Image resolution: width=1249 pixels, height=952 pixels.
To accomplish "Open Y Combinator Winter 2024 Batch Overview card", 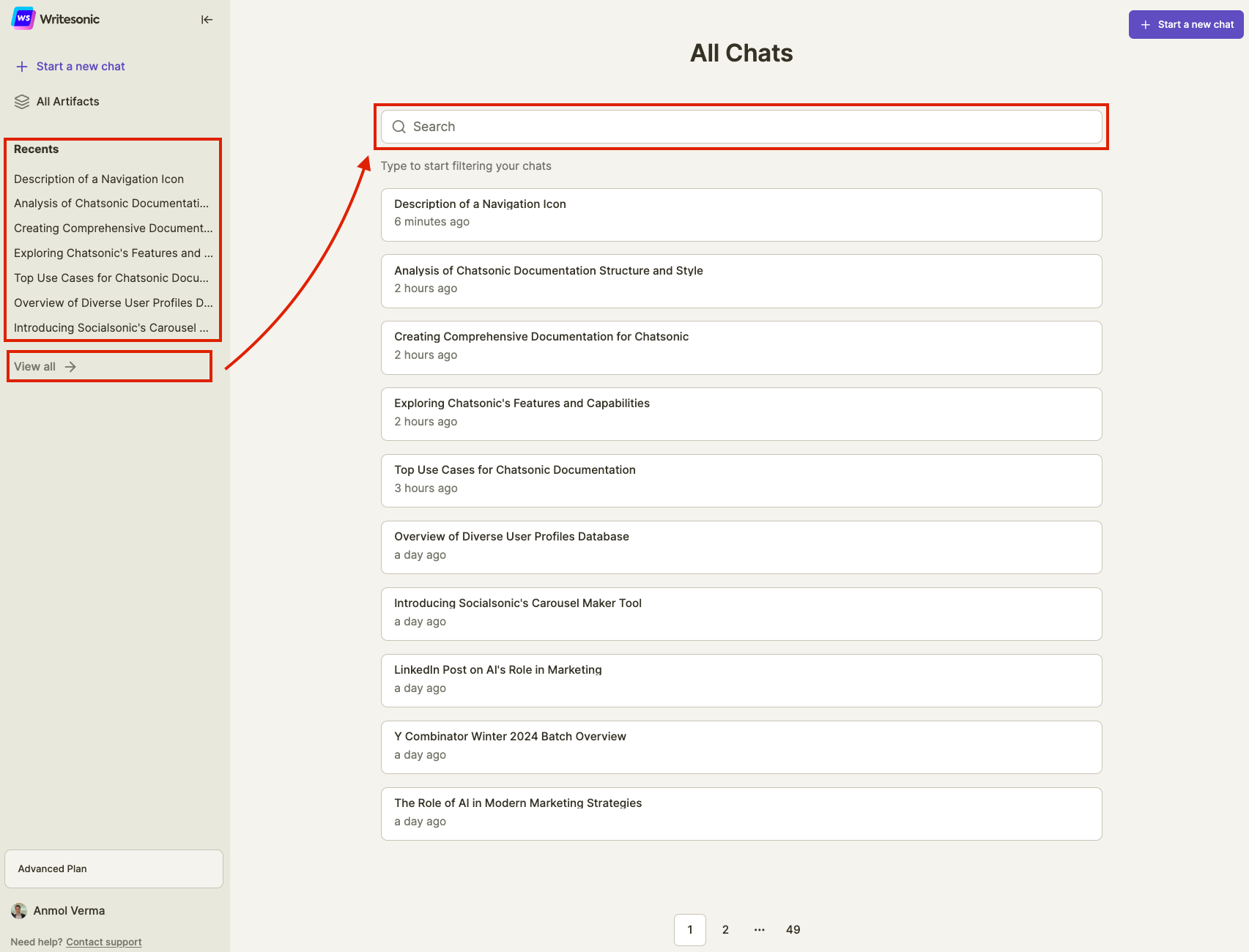I will click(x=741, y=748).
